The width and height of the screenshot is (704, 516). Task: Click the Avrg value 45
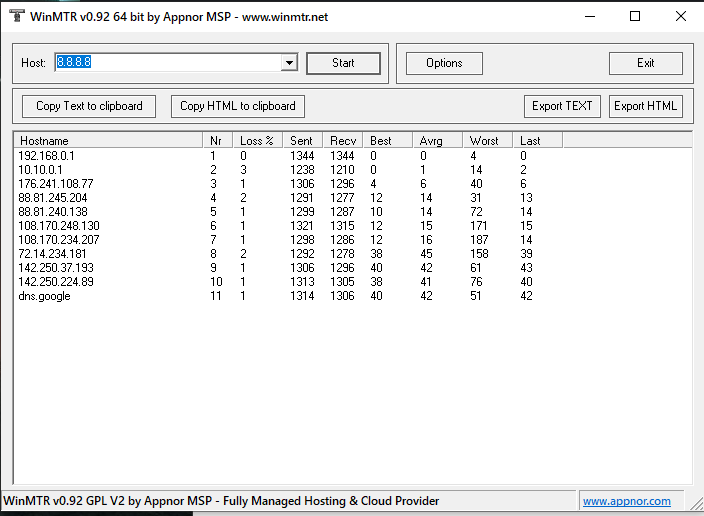(426, 254)
